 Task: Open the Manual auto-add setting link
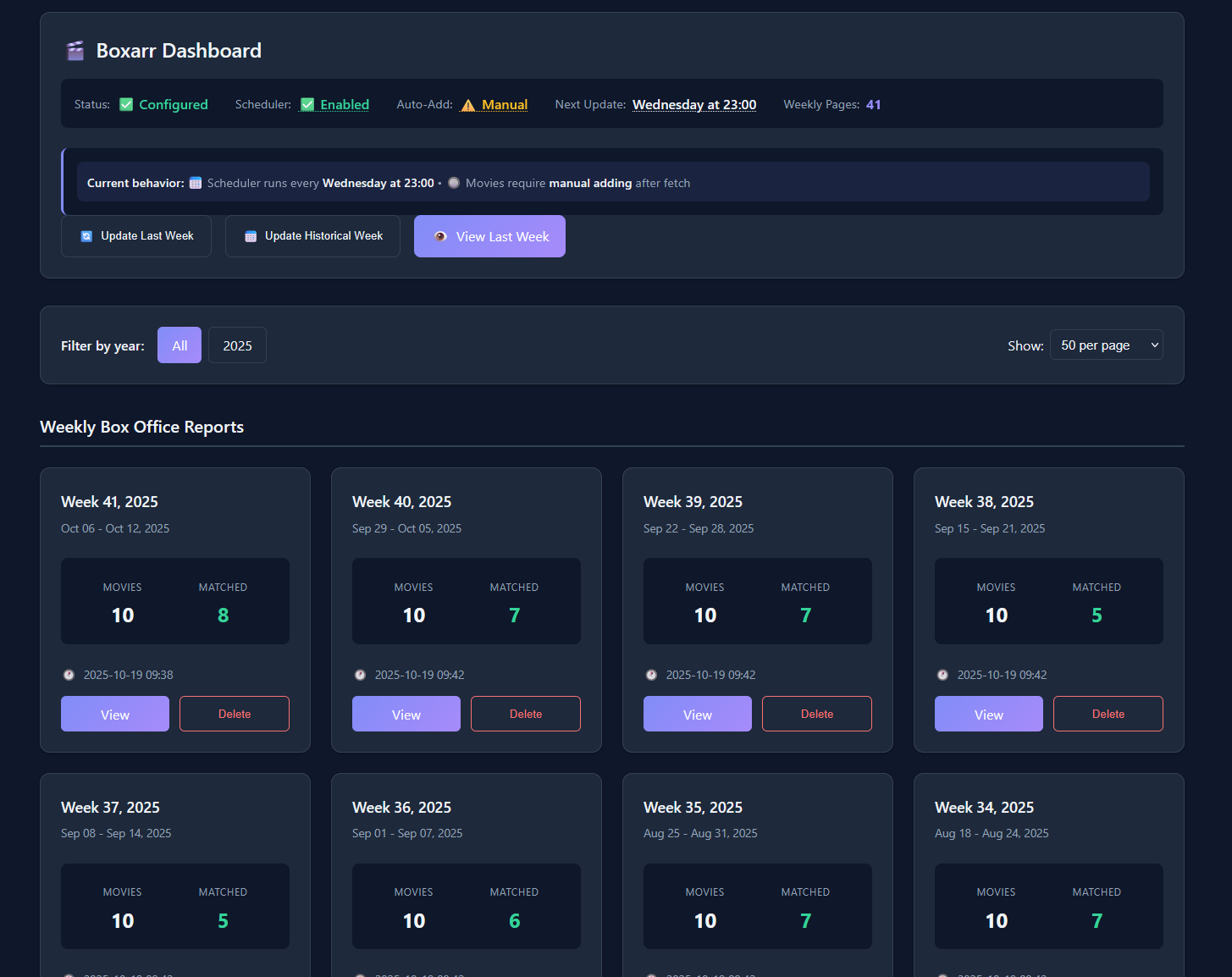pyautogui.click(x=505, y=105)
